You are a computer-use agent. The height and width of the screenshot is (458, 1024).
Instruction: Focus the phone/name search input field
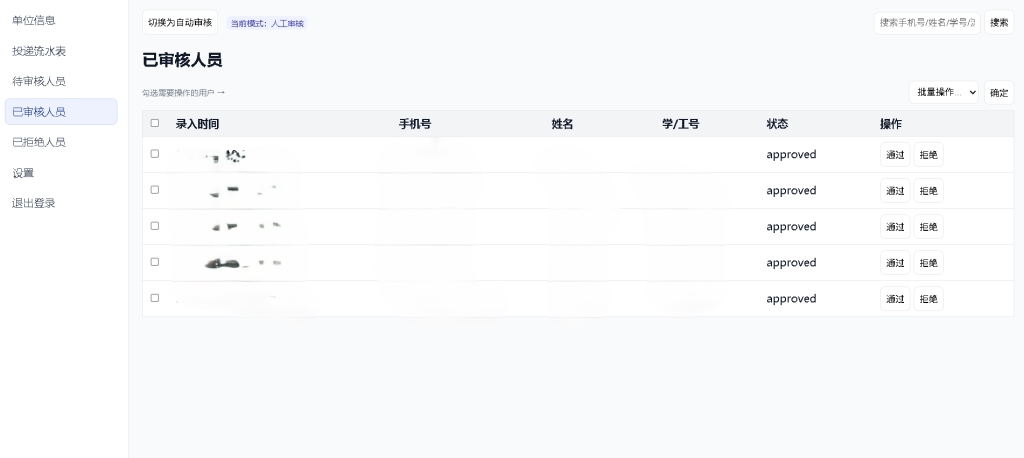coord(926,22)
